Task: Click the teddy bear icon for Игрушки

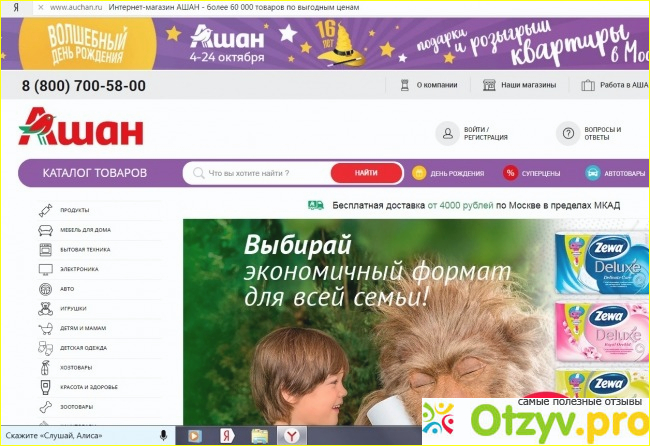Action: pyautogui.click(x=46, y=309)
